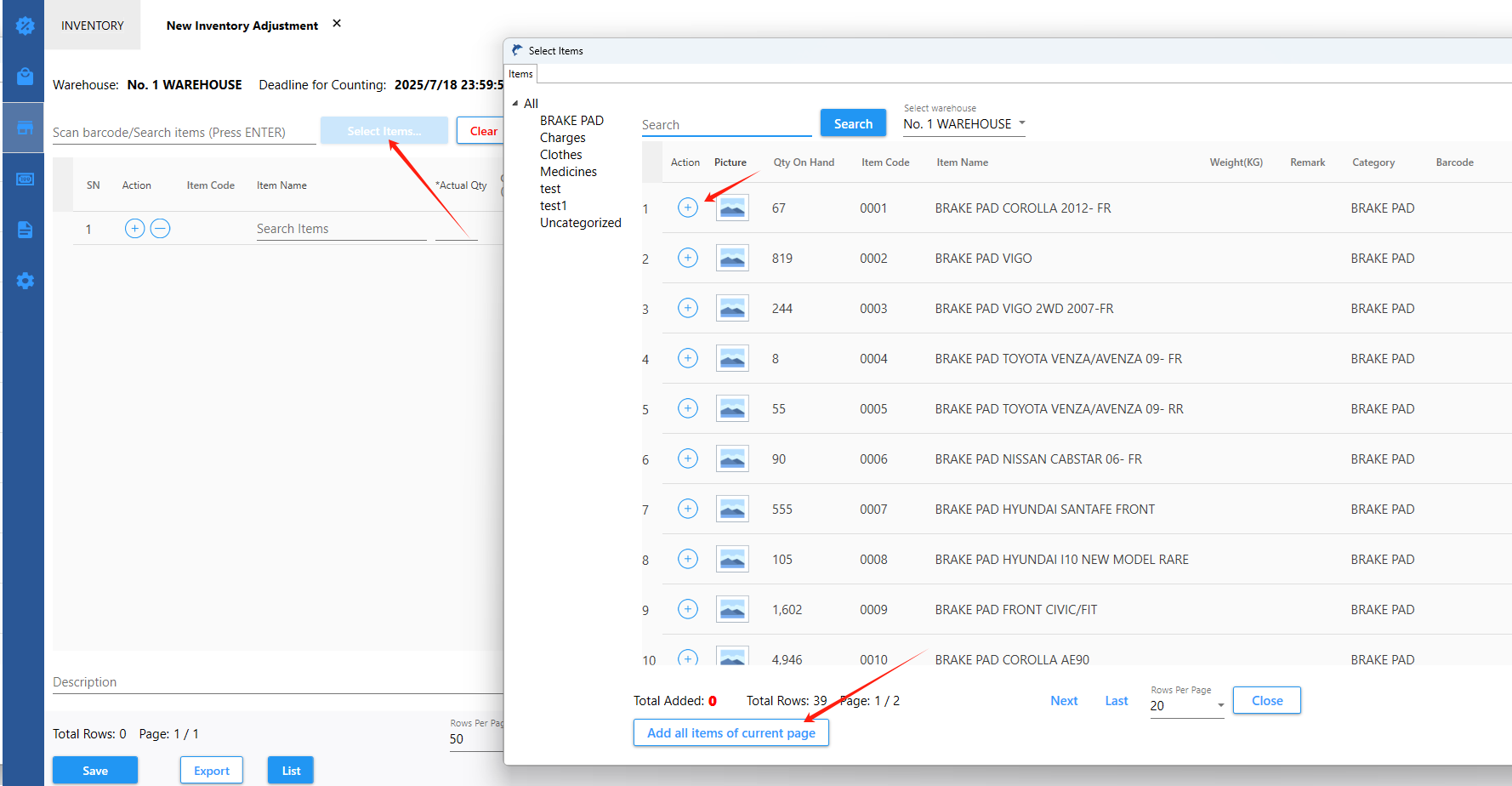Viewport: 1512px width, 786px height.
Task: Click the blue Search button
Action: pyautogui.click(x=853, y=123)
